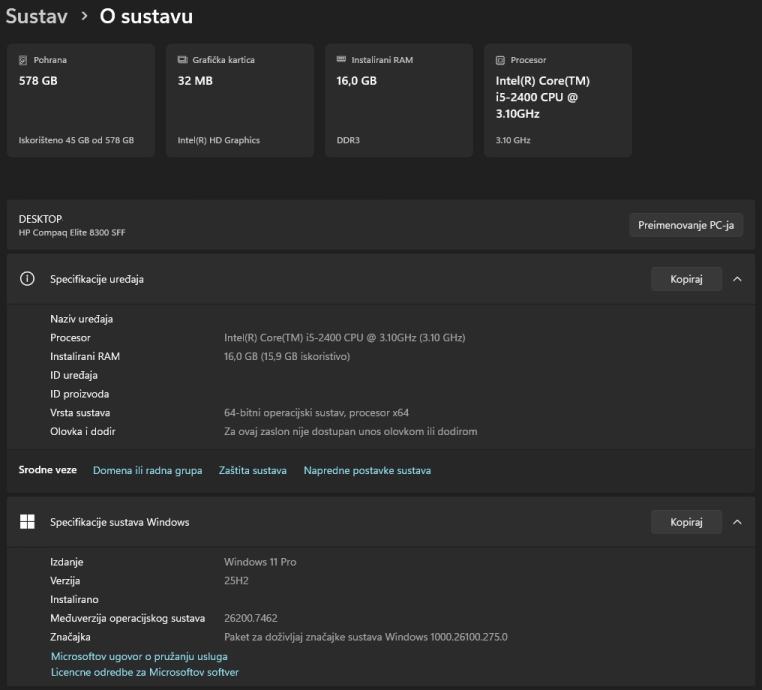Go back to Sustav breadcrumb
The width and height of the screenshot is (762, 690).
tap(36, 17)
